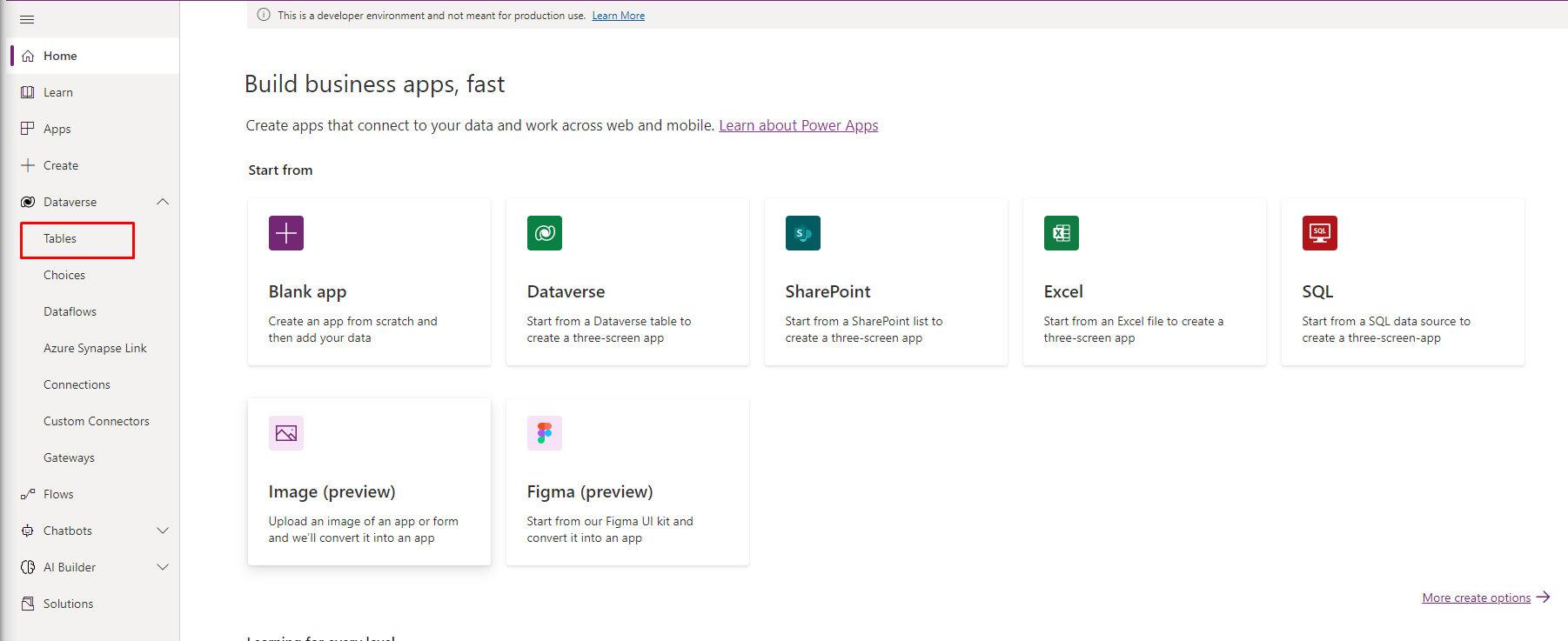Open the Home menu item

[90, 56]
